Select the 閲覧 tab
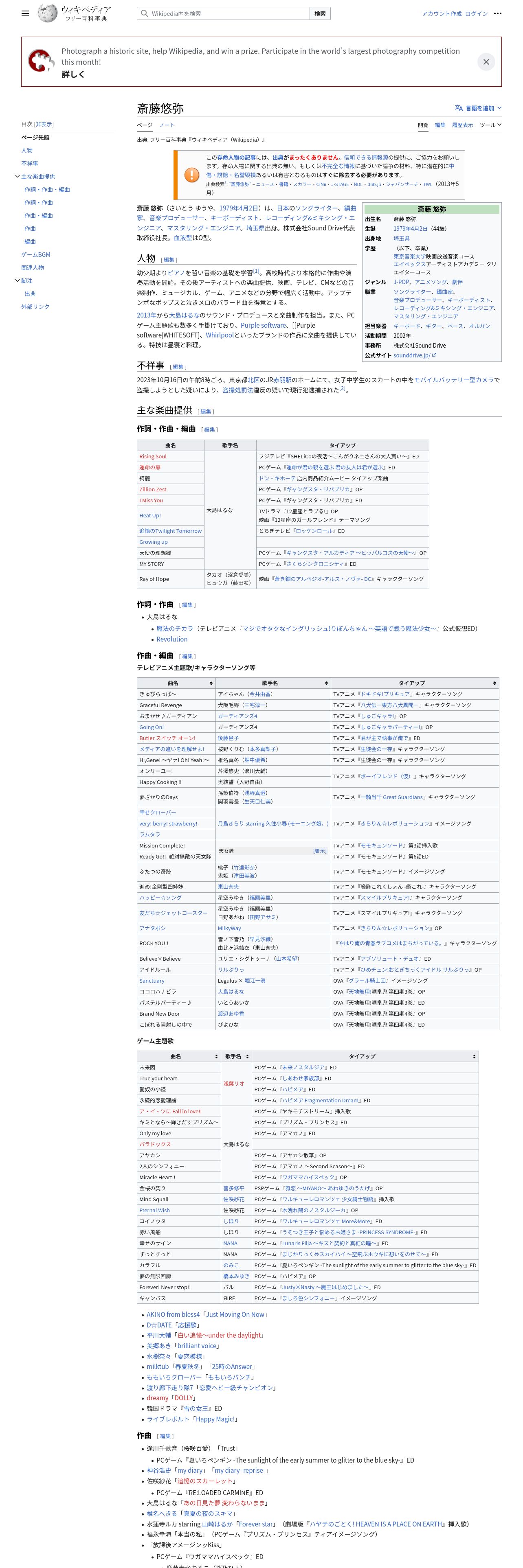 click(x=423, y=125)
